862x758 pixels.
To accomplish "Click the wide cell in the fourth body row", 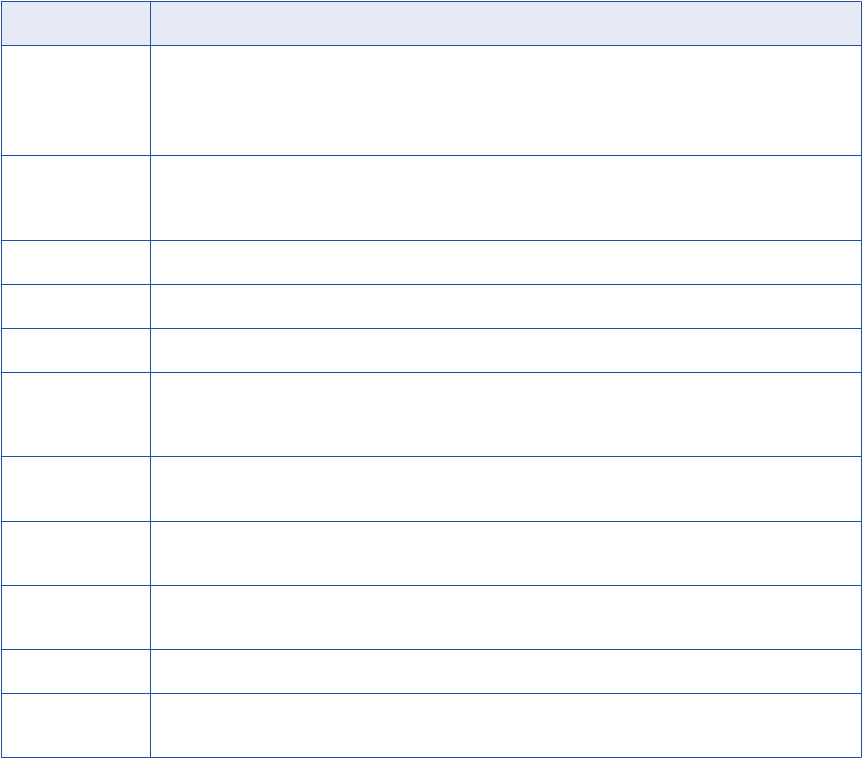I will [505, 306].
